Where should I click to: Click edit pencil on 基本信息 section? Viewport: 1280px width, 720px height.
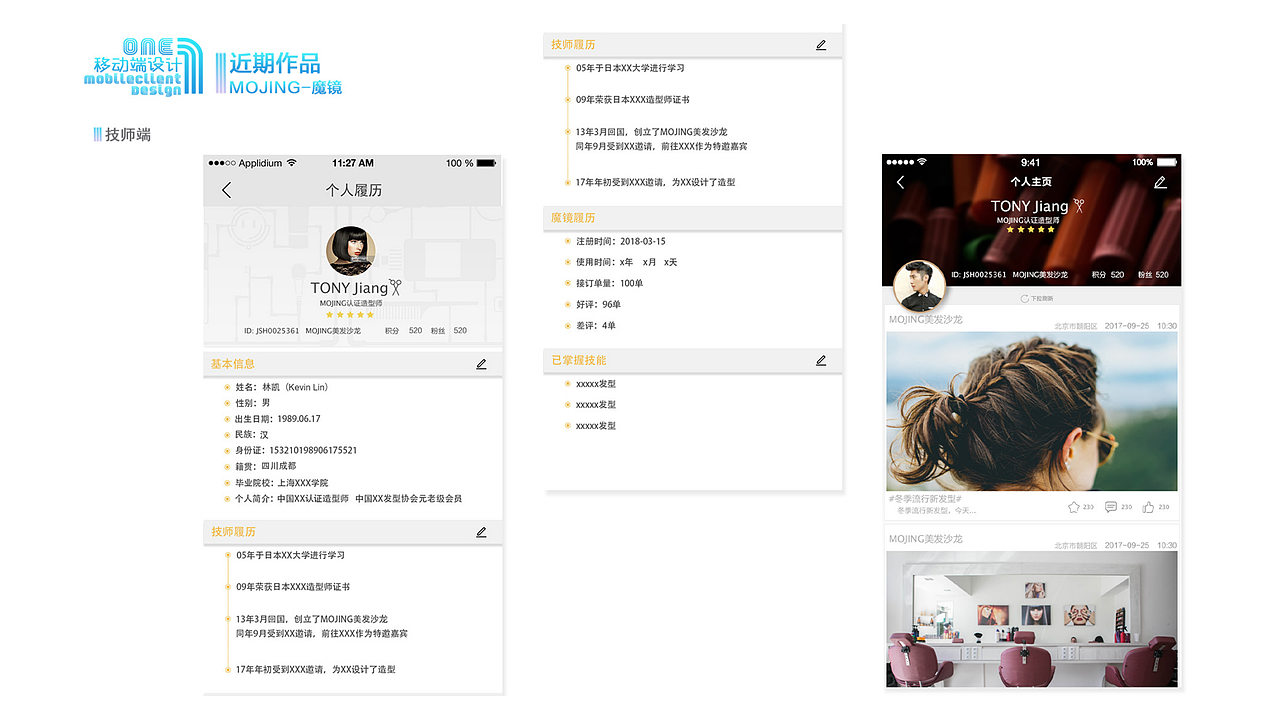click(x=481, y=364)
